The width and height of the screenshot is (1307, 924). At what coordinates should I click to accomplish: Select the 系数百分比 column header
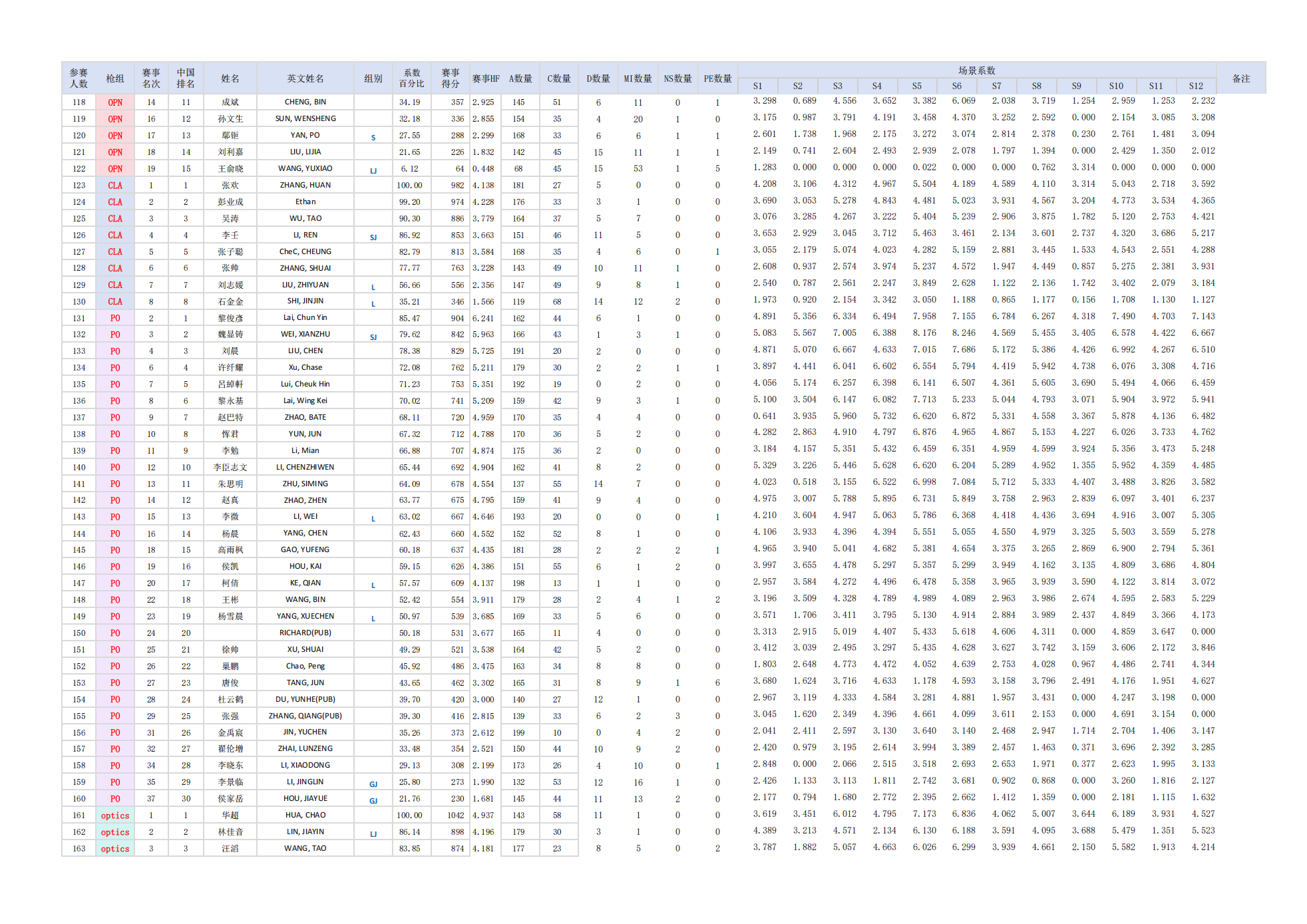coord(411,78)
